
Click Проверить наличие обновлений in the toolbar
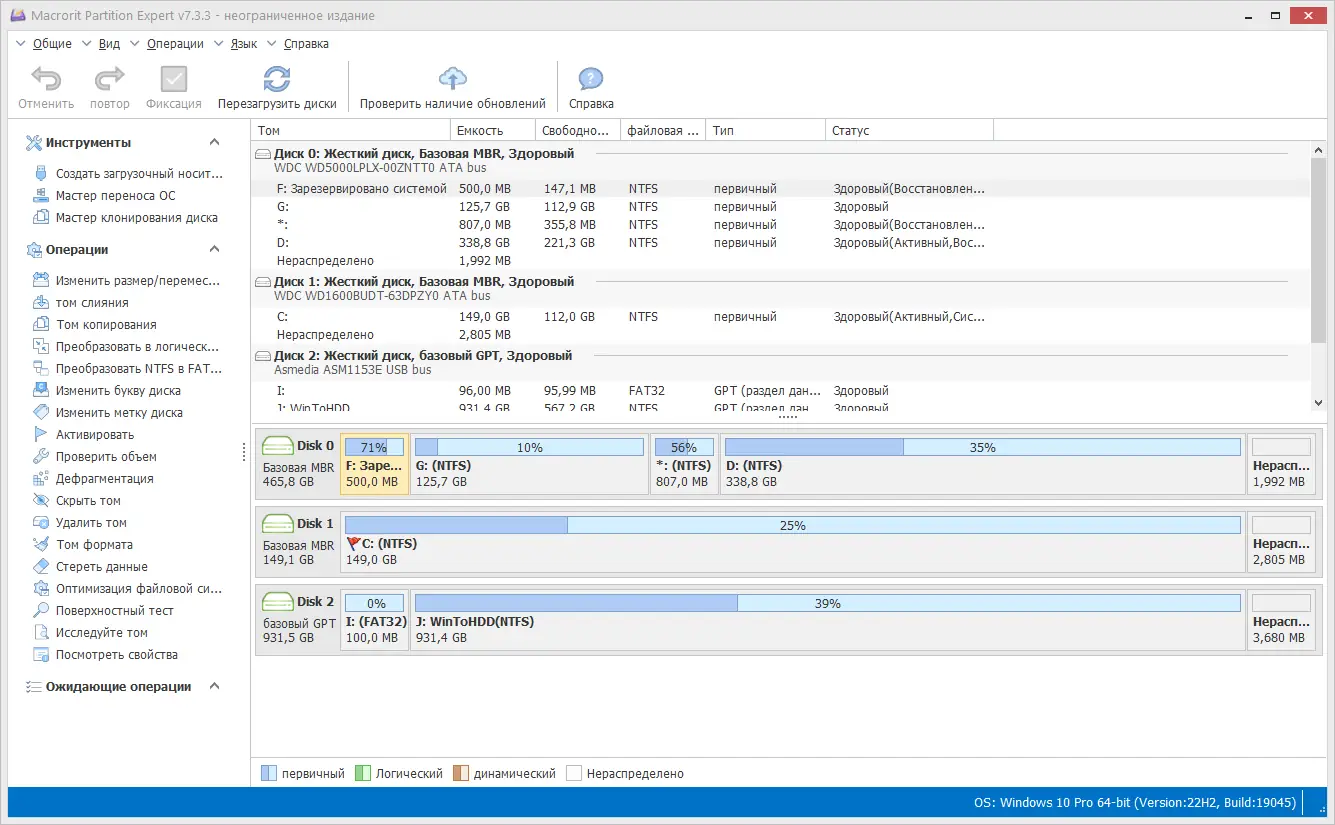tap(452, 86)
